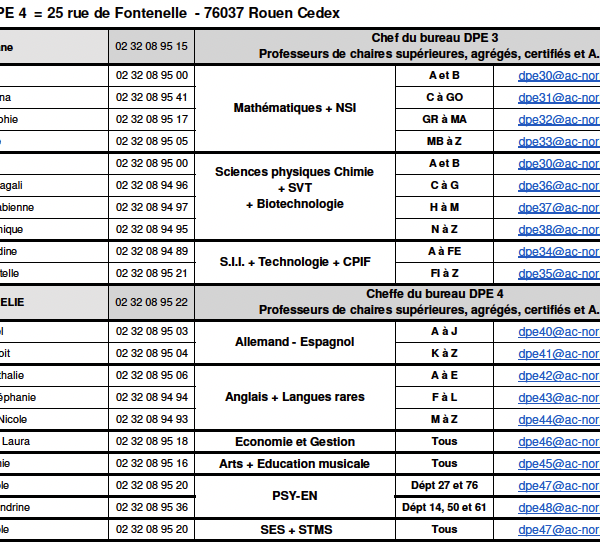Open the dpe41@ac-nor email link
Image resolution: width=600 pixels, height=551 pixels.
click(559, 354)
